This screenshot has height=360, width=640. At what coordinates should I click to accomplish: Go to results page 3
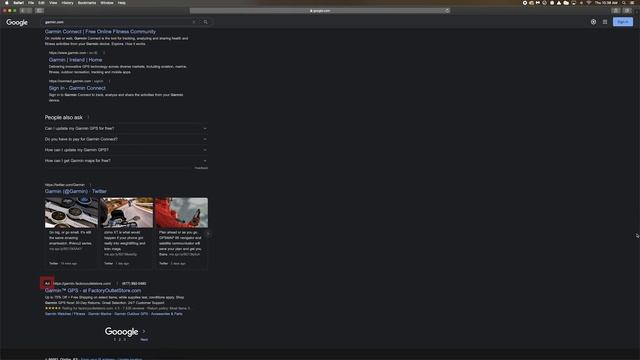coord(124,340)
